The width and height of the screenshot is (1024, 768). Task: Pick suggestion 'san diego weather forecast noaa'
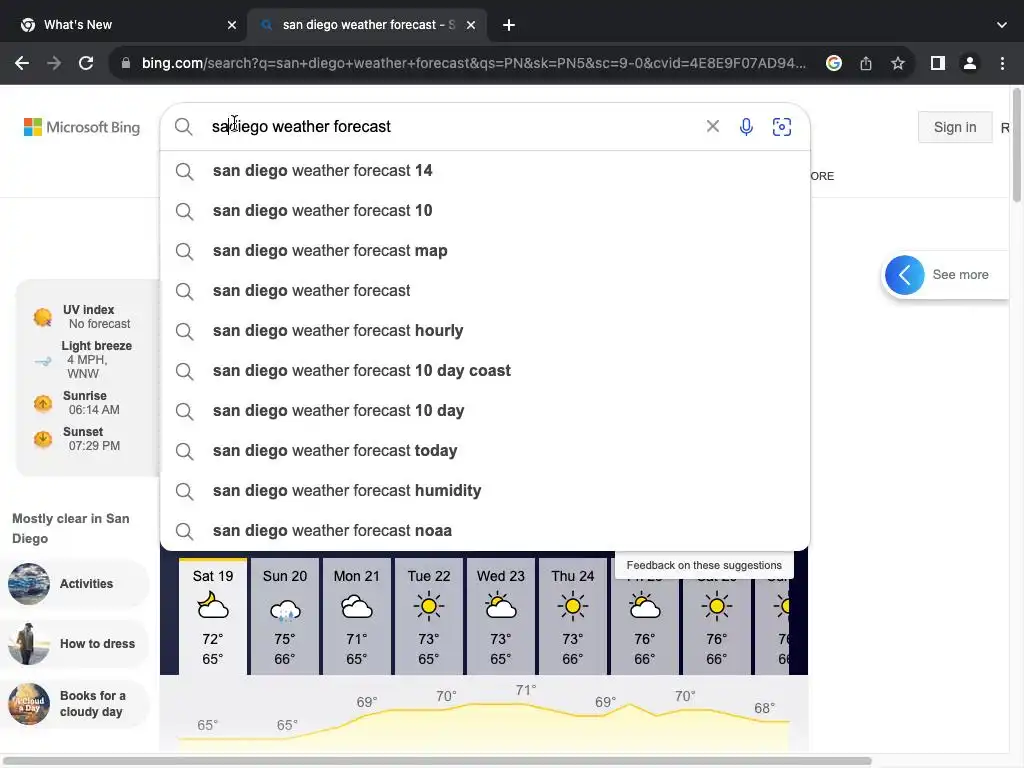[485, 531]
